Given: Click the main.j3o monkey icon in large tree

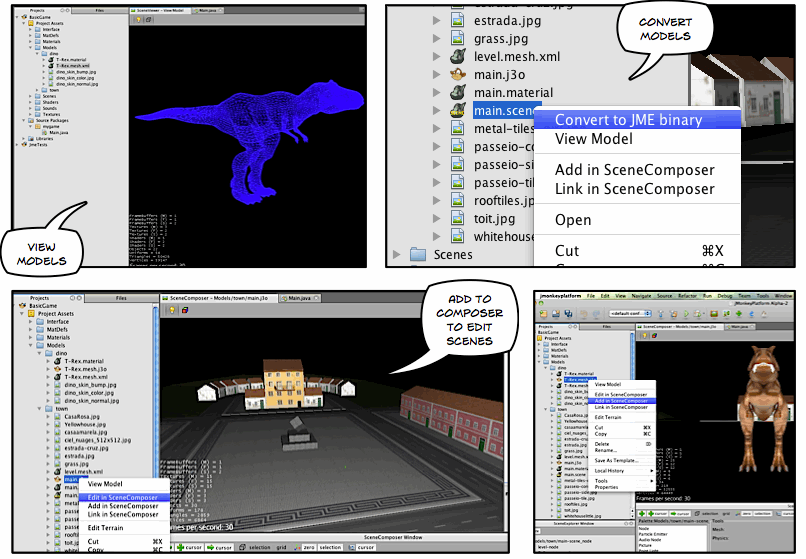Looking at the screenshot, I should click(459, 73).
